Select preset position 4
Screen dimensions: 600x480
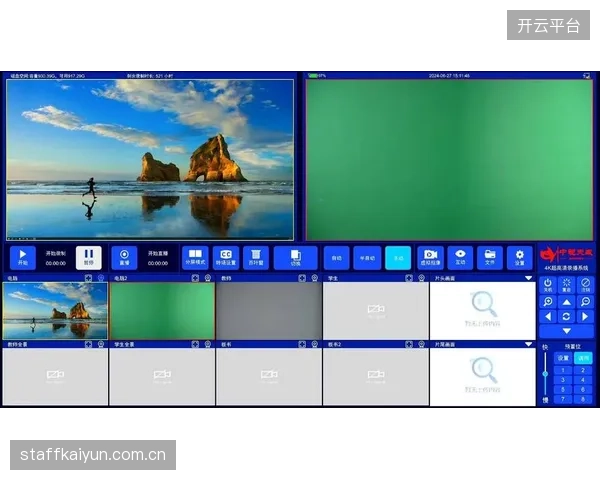[x=583, y=380]
